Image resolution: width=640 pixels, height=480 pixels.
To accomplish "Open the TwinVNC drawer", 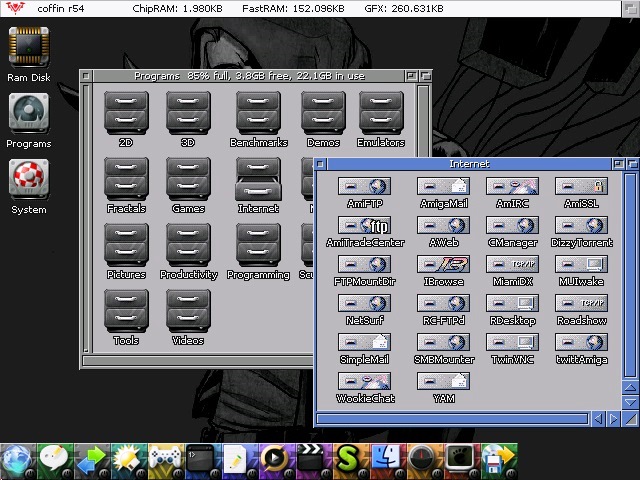I will pos(512,342).
